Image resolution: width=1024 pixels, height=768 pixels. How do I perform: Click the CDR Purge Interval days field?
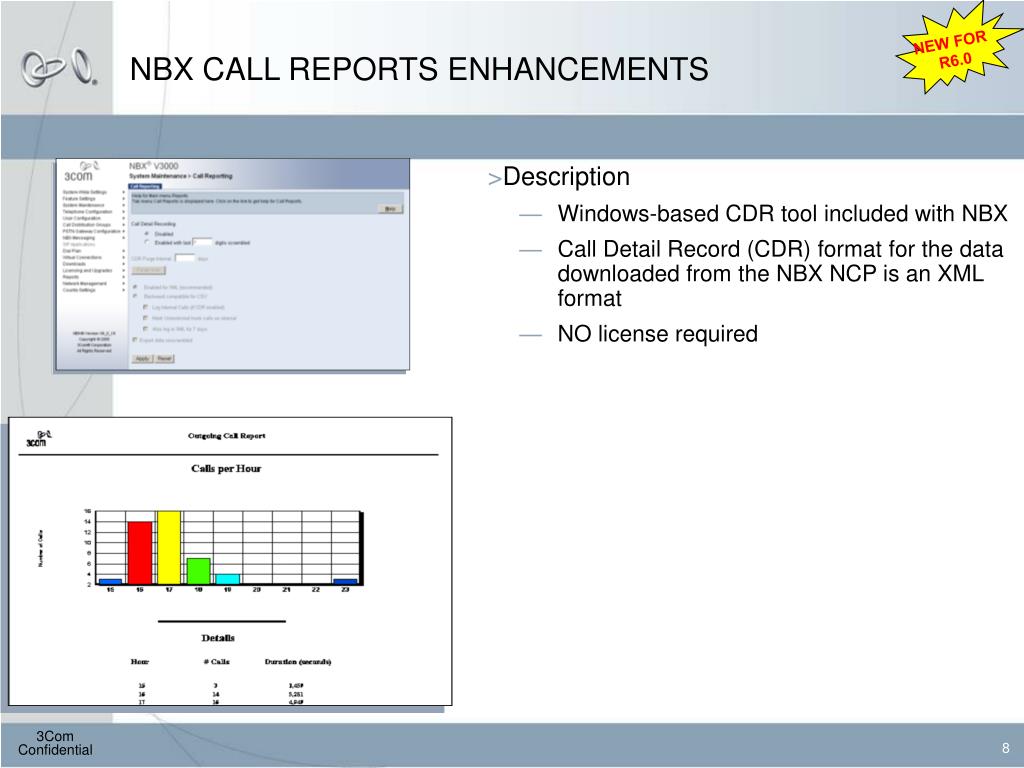[185, 258]
